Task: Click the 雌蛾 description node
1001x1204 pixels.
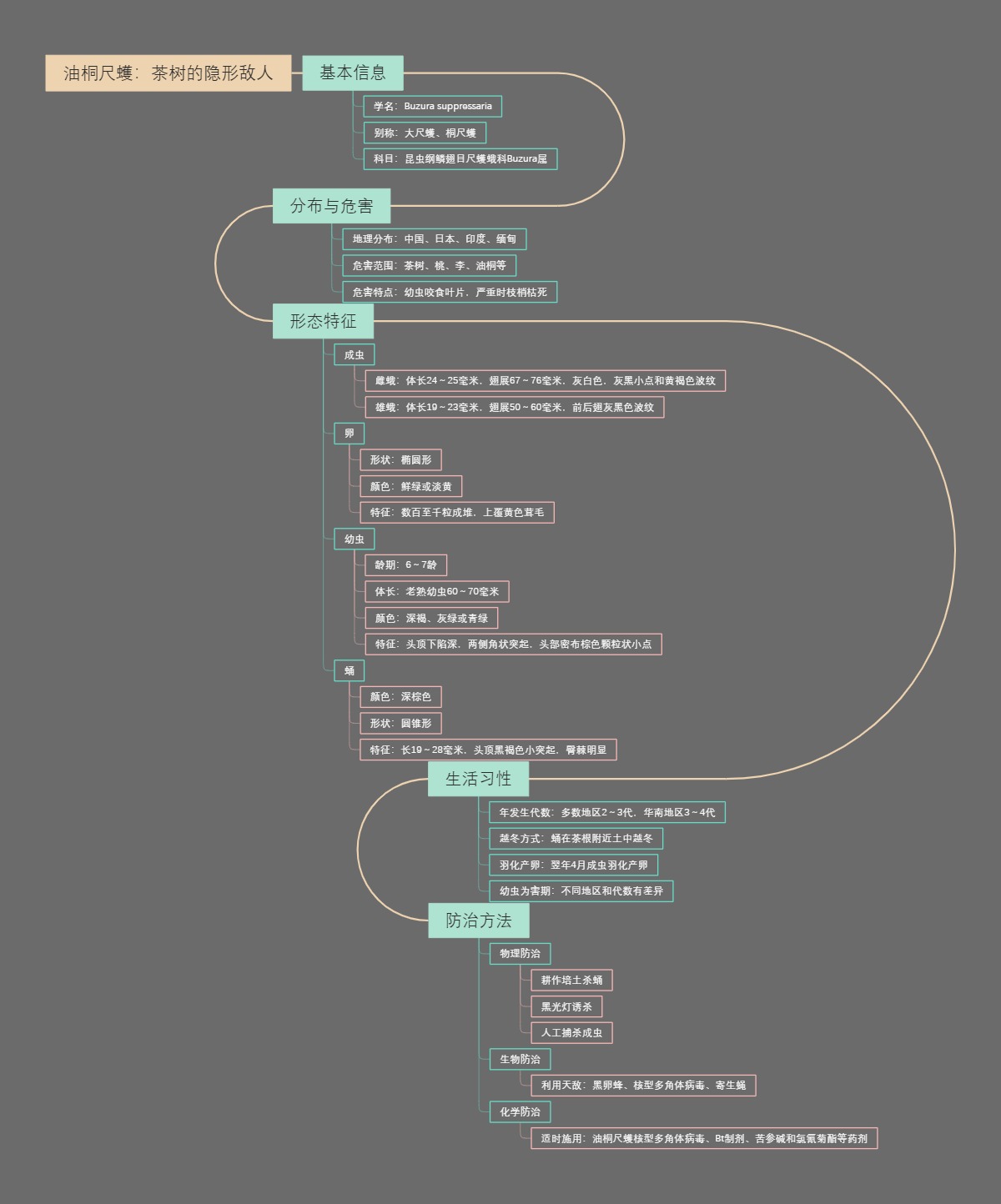Action: coord(545,381)
